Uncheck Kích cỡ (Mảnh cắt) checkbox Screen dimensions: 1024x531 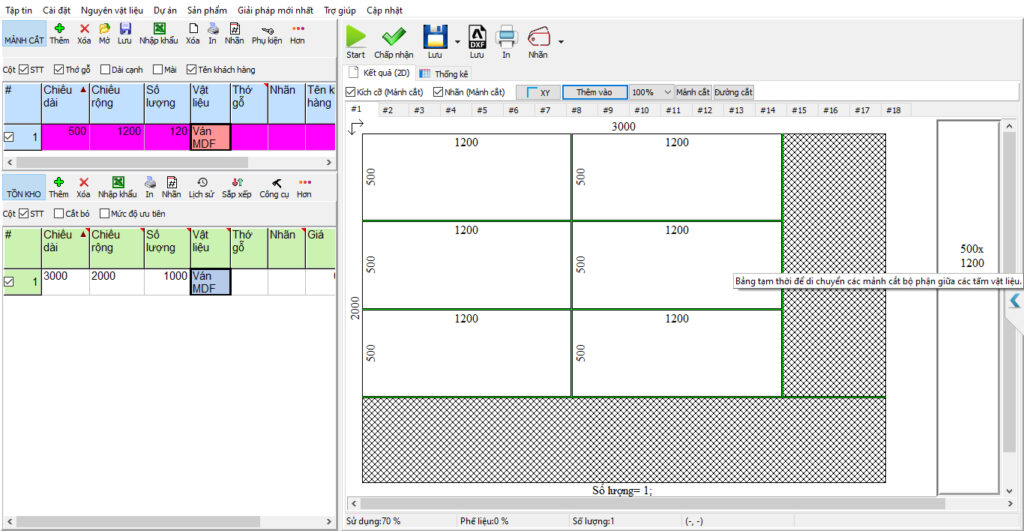coord(351,92)
